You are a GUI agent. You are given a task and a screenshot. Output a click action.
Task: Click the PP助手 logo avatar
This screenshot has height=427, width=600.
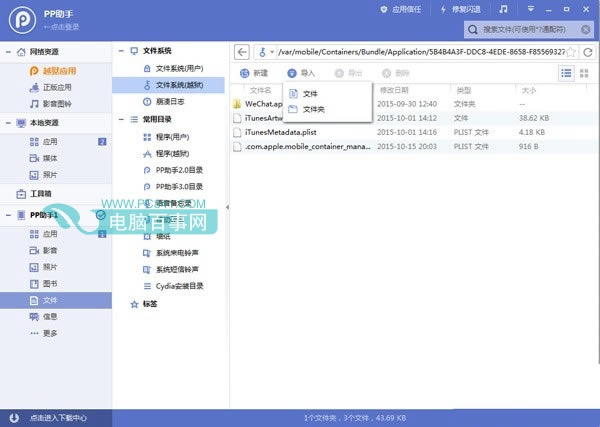pyautogui.click(x=23, y=20)
